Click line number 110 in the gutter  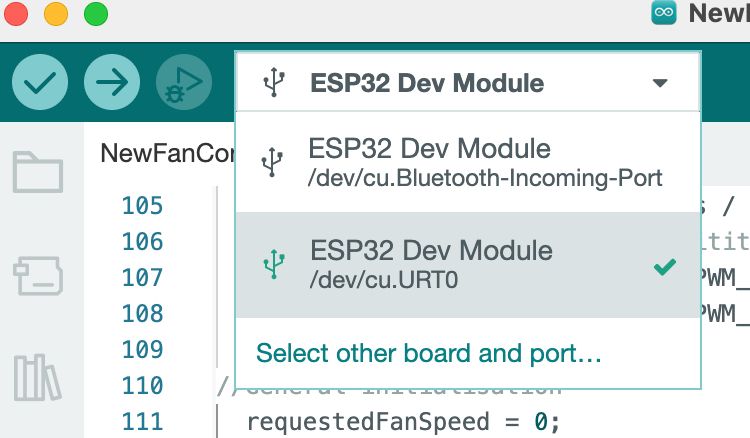pyautogui.click(x=143, y=385)
